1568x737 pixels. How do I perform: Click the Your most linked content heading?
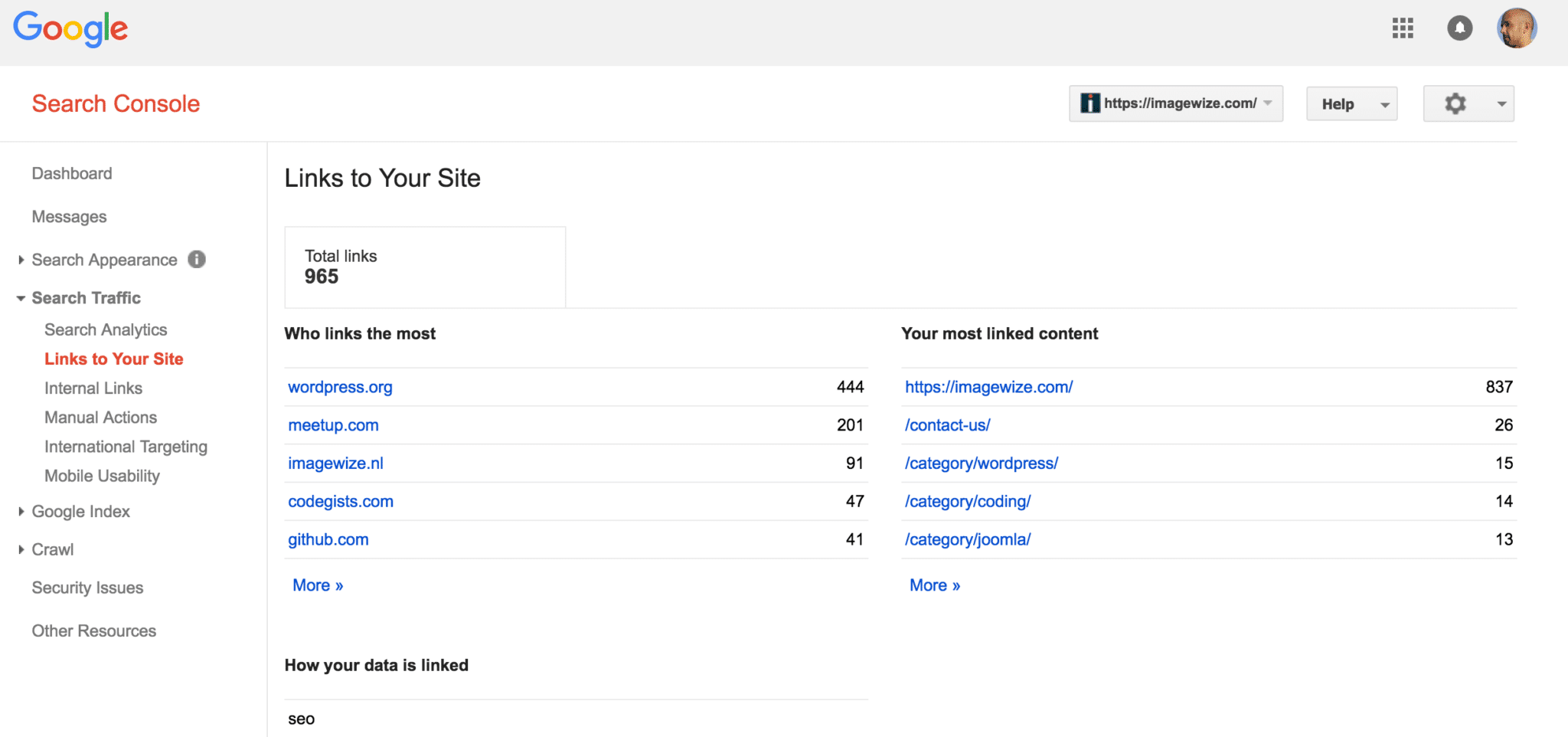pos(999,333)
